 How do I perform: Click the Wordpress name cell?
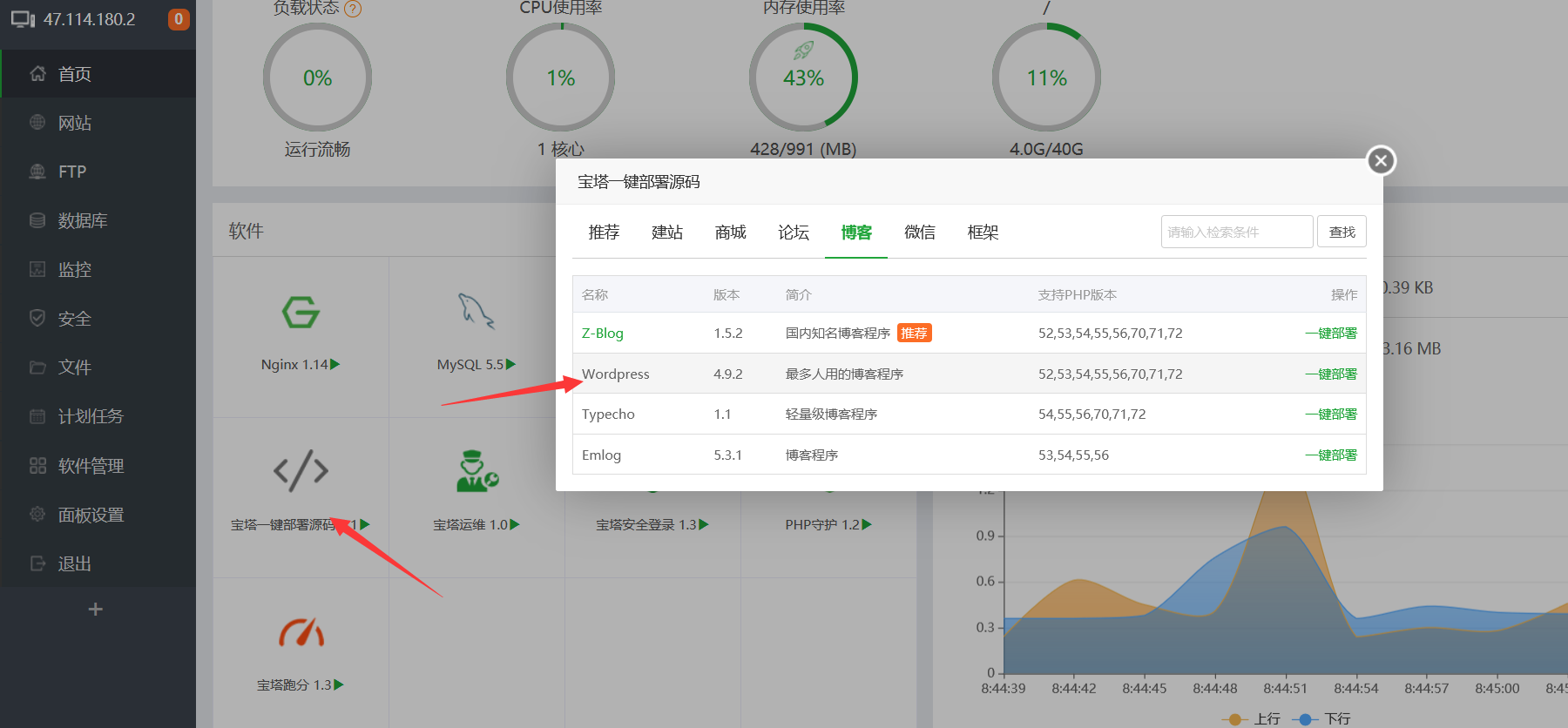[616, 374]
